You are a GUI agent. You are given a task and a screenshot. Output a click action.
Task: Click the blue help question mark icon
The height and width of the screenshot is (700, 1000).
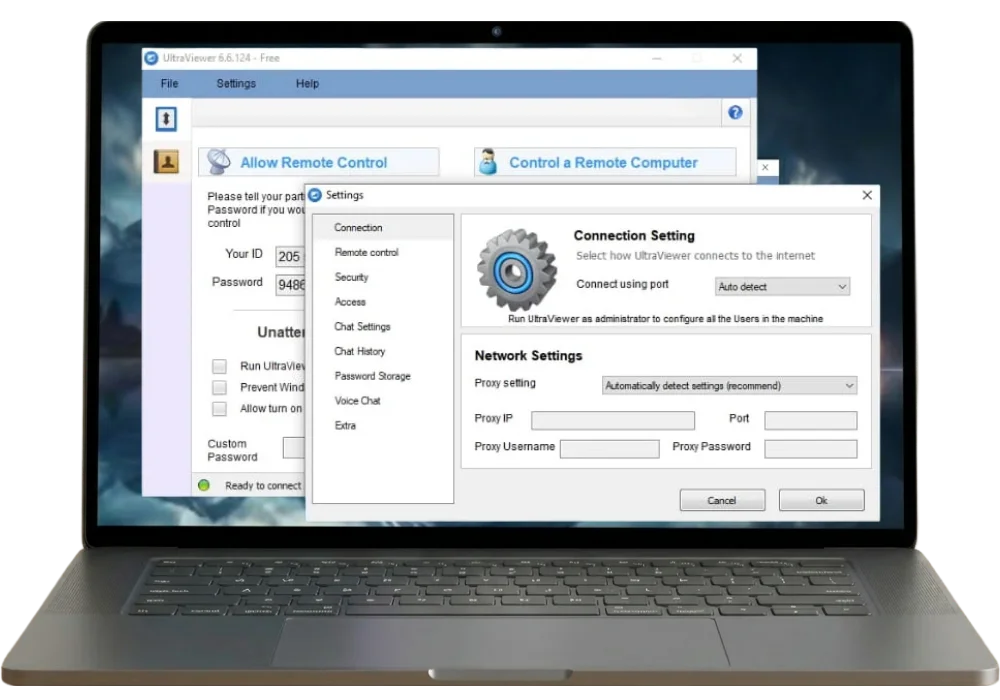coord(735,113)
